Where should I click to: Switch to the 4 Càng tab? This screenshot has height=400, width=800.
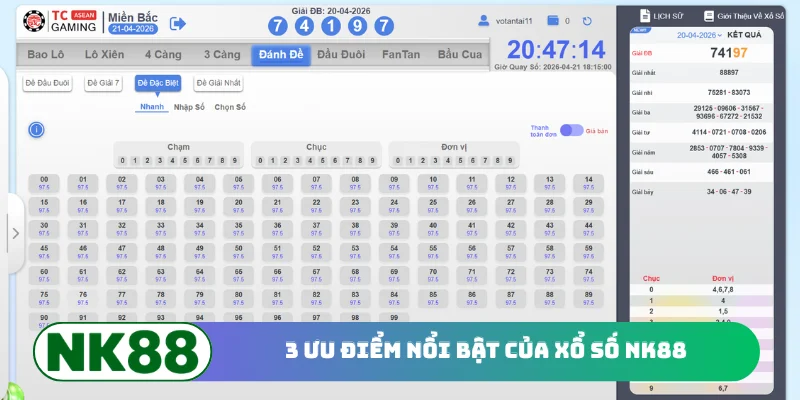click(163, 55)
